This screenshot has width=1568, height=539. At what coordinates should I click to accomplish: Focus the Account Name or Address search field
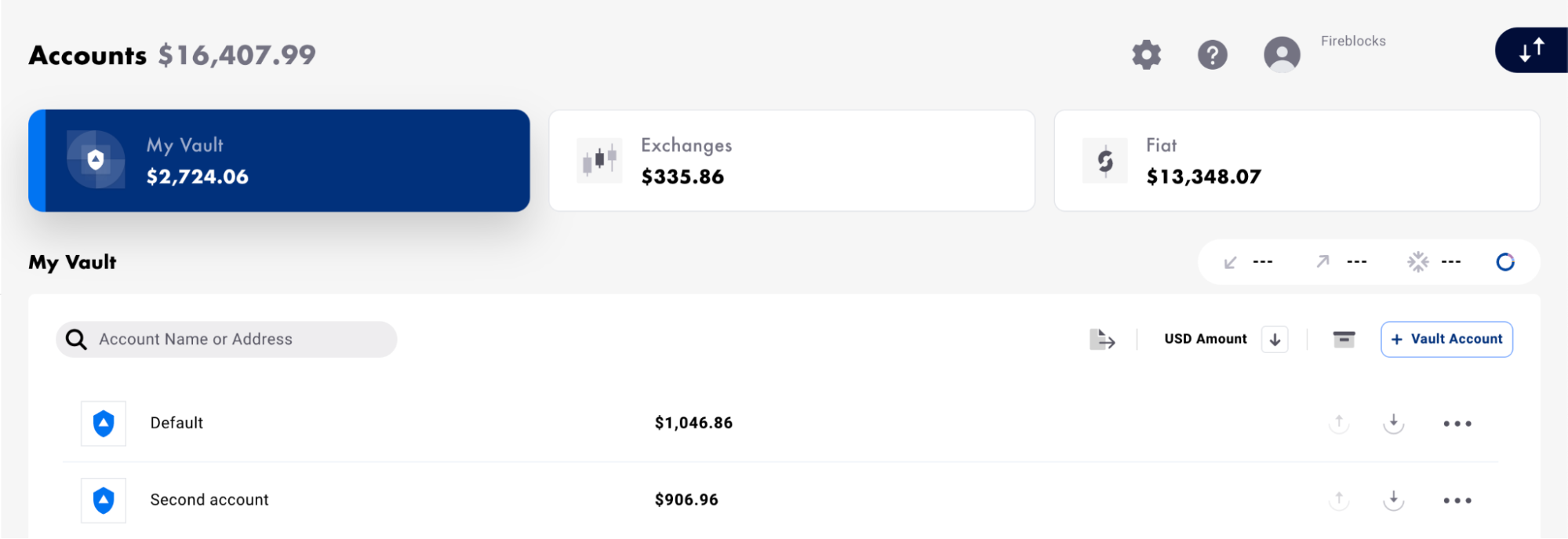coord(235,339)
